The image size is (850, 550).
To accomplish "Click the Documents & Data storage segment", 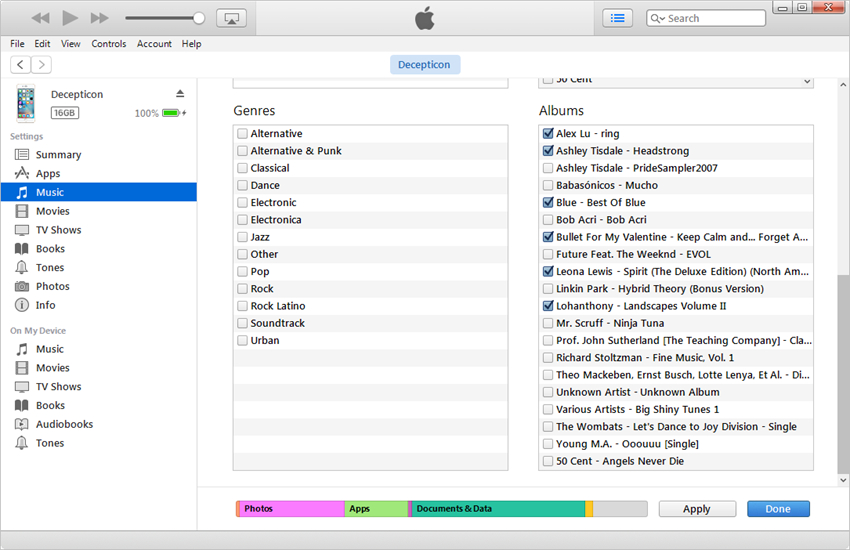I will coord(497,509).
